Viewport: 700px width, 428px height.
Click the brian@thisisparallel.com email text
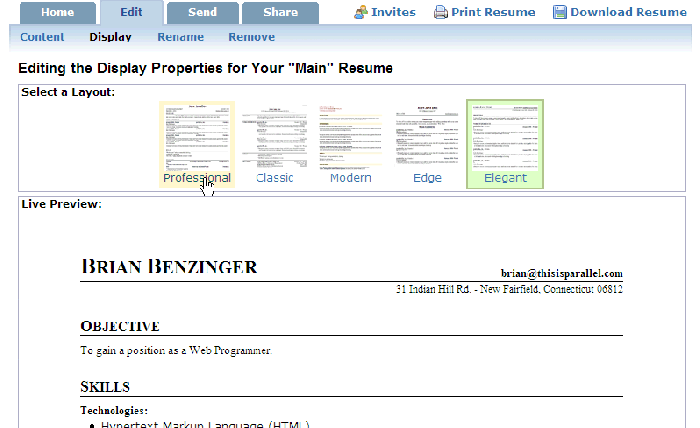point(562,273)
